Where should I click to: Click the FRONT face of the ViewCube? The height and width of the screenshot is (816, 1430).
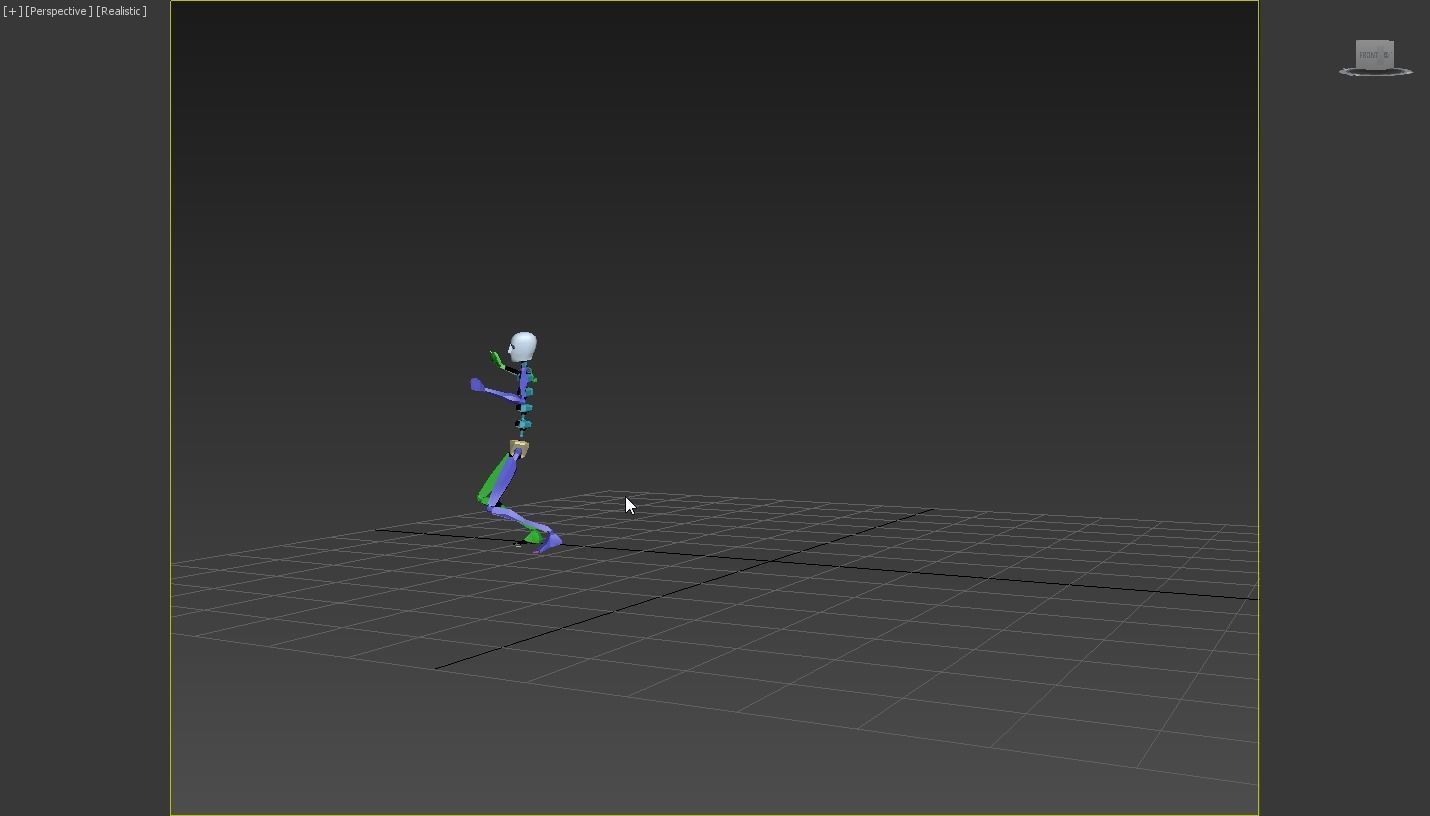pyautogui.click(x=1369, y=55)
